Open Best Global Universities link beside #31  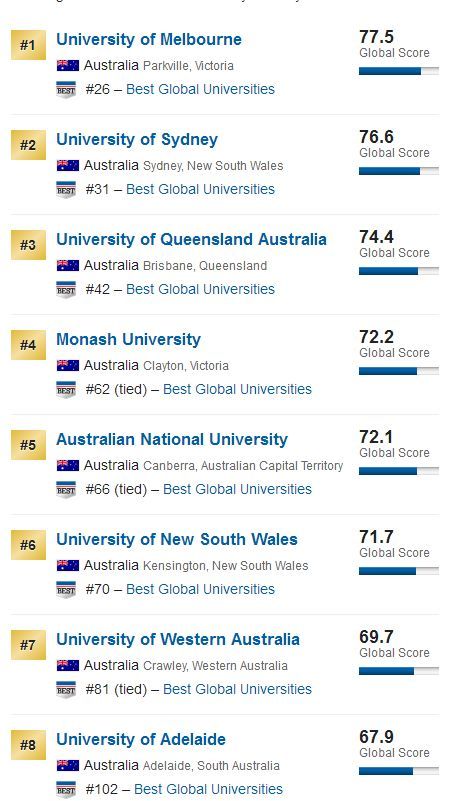(200, 190)
